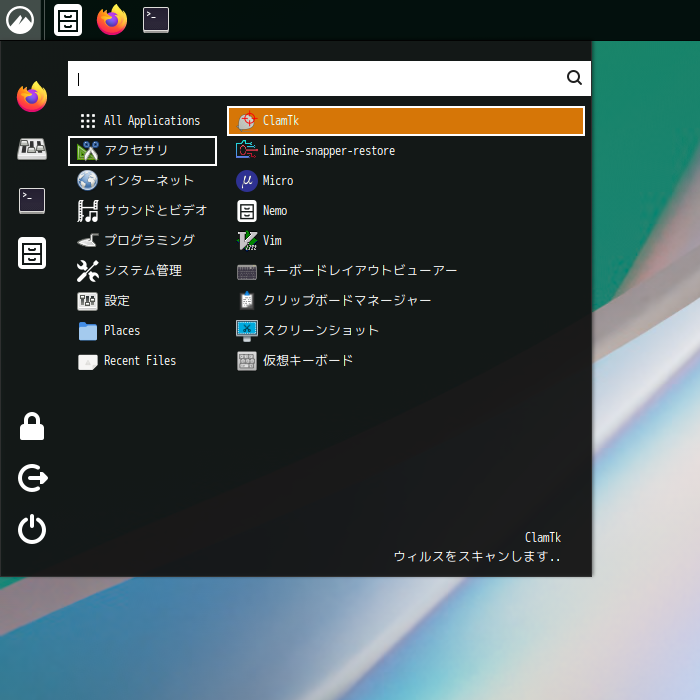Open the Recent Files category
700x700 pixels.
pyautogui.click(x=142, y=361)
